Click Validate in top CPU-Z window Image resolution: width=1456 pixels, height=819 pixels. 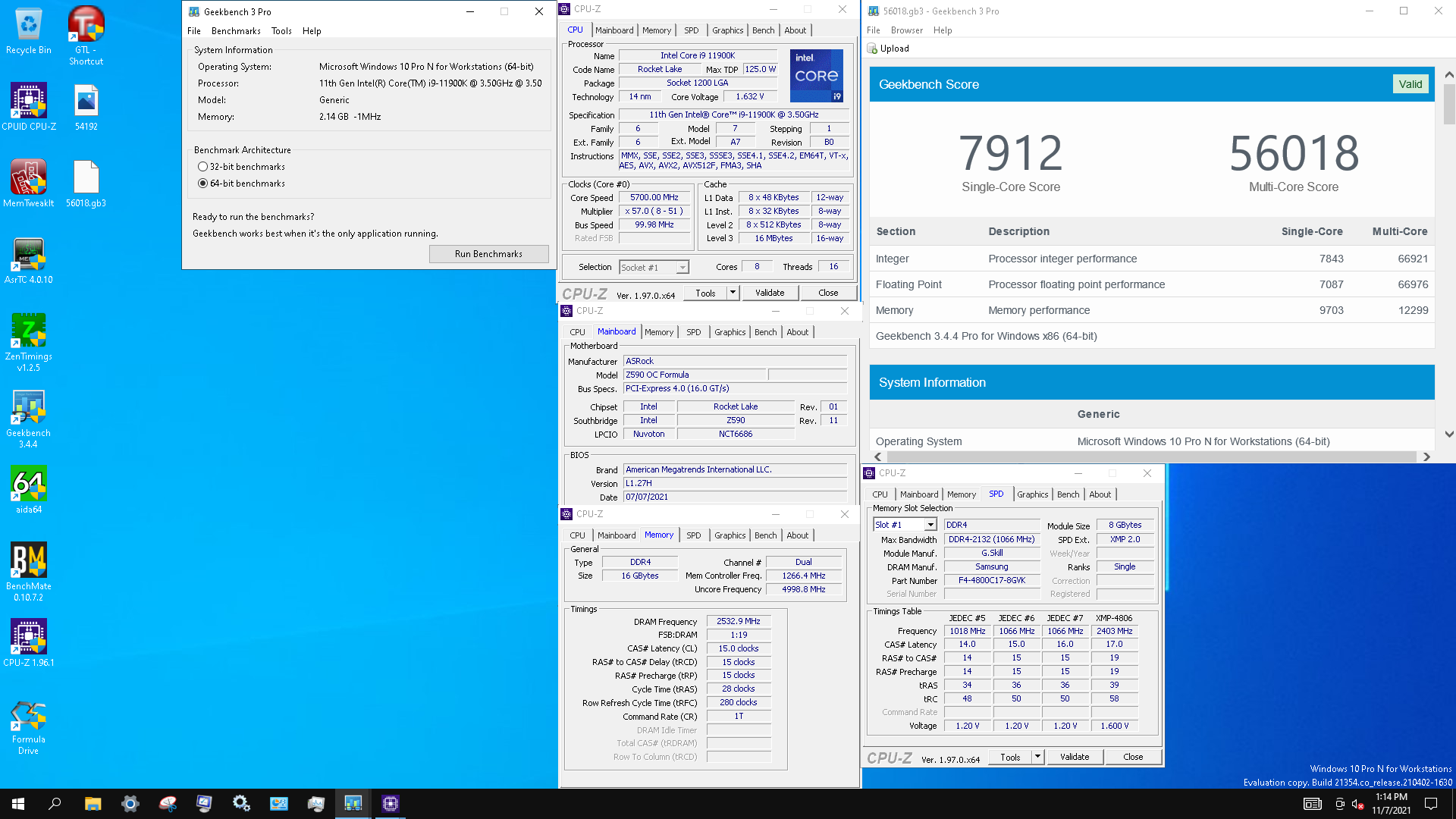pyautogui.click(x=770, y=293)
